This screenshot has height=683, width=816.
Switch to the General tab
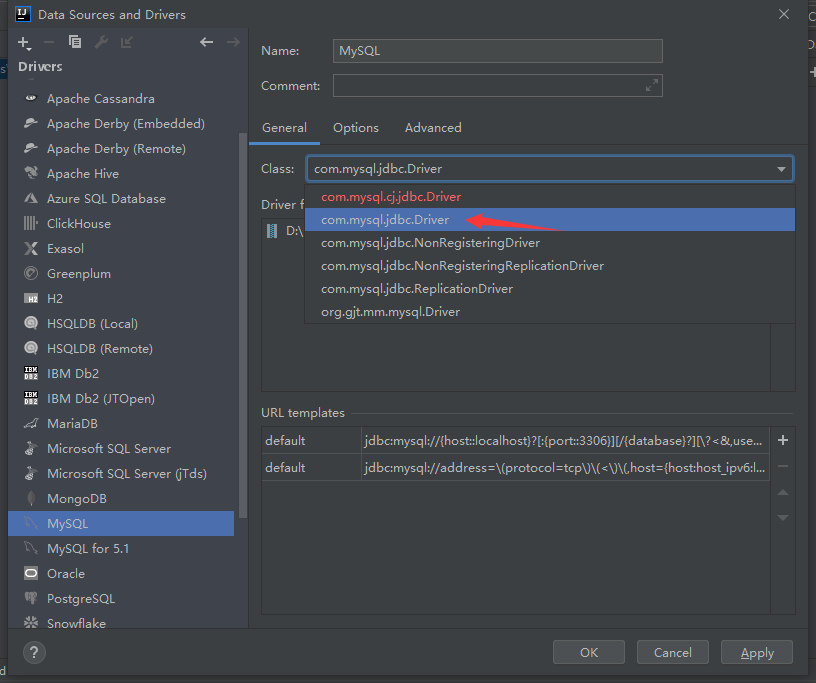click(x=284, y=128)
